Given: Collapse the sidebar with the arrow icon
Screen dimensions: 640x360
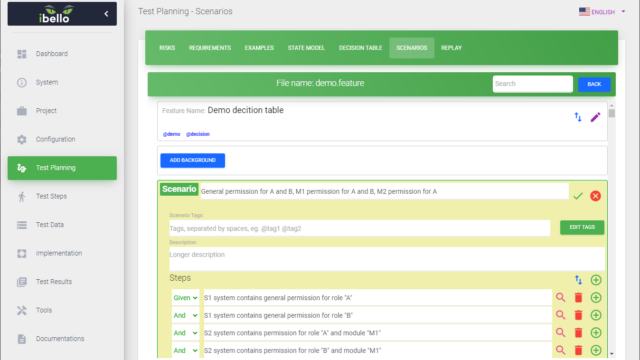Looking at the screenshot, I should point(106,14).
